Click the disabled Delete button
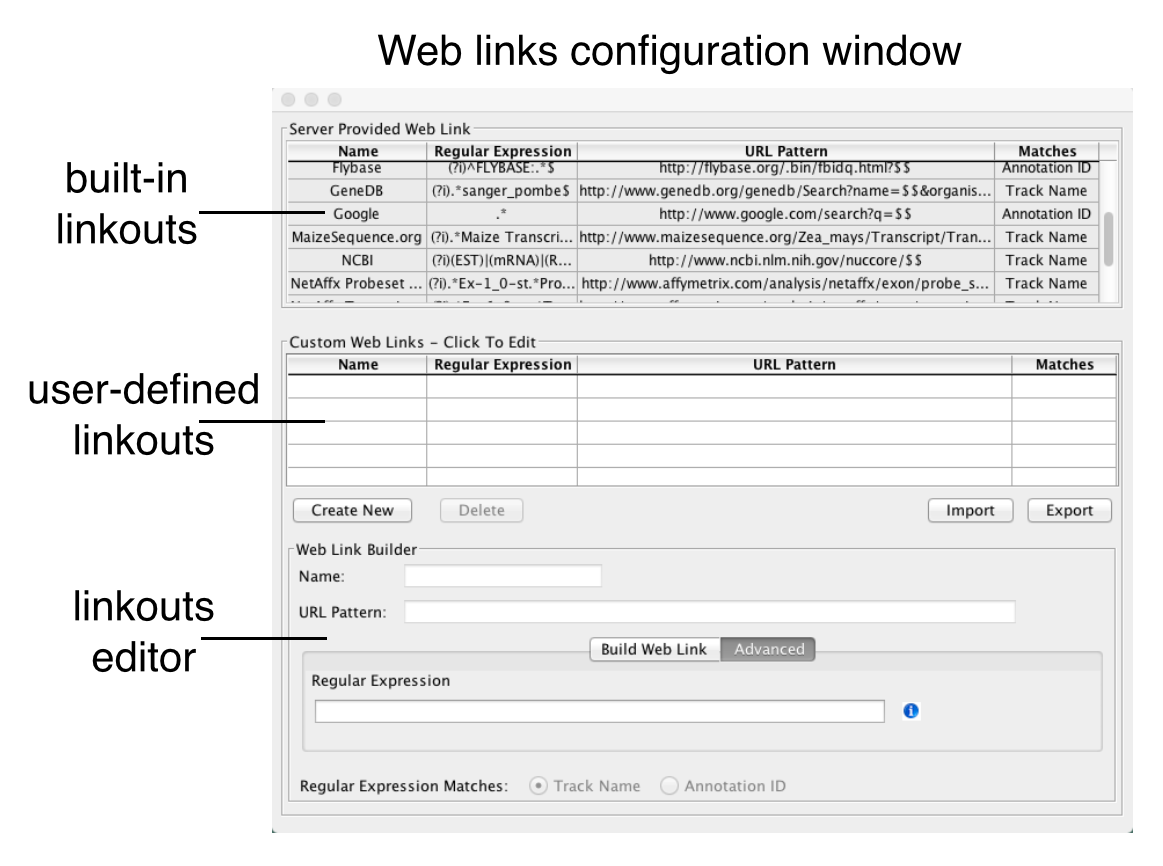The image size is (1163, 866). [x=481, y=510]
